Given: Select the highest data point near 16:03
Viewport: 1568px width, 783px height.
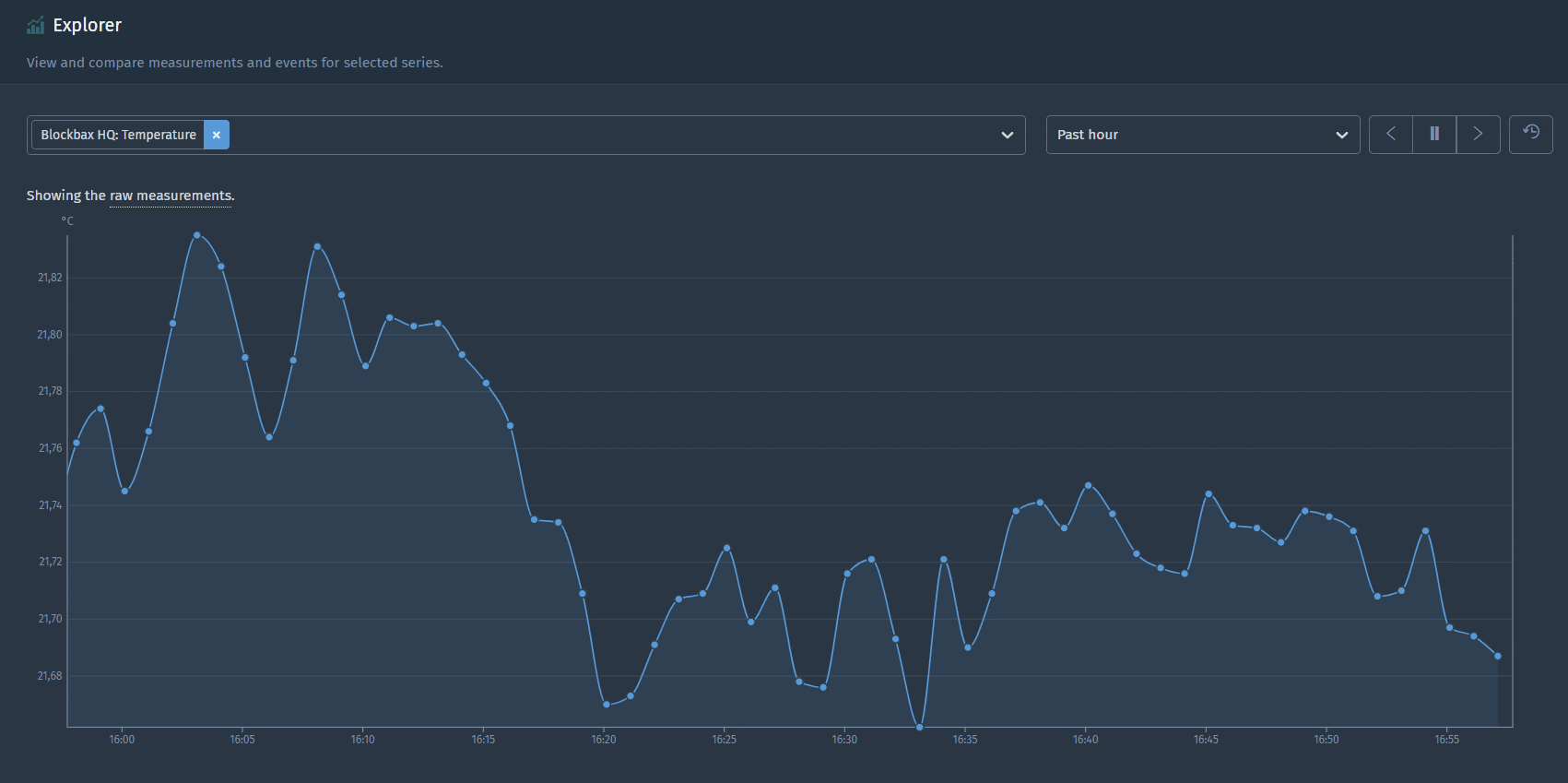Looking at the screenshot, I should pos(197,235).
